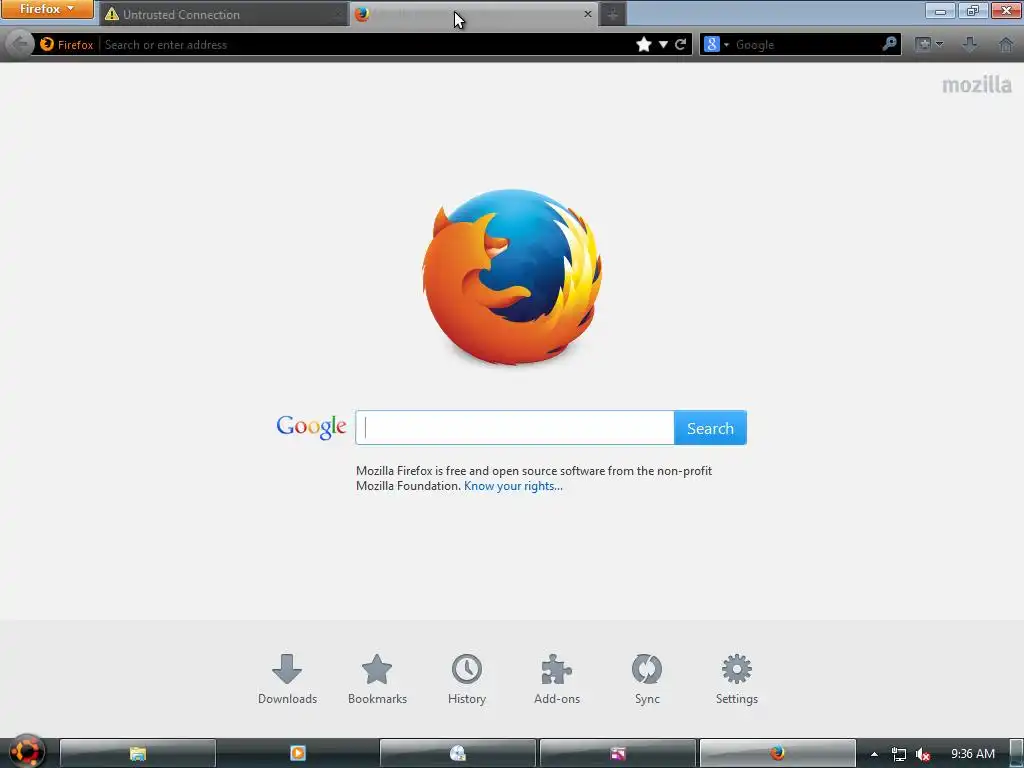
Task: Open the Google search engine selector
Action: point(716,44)
